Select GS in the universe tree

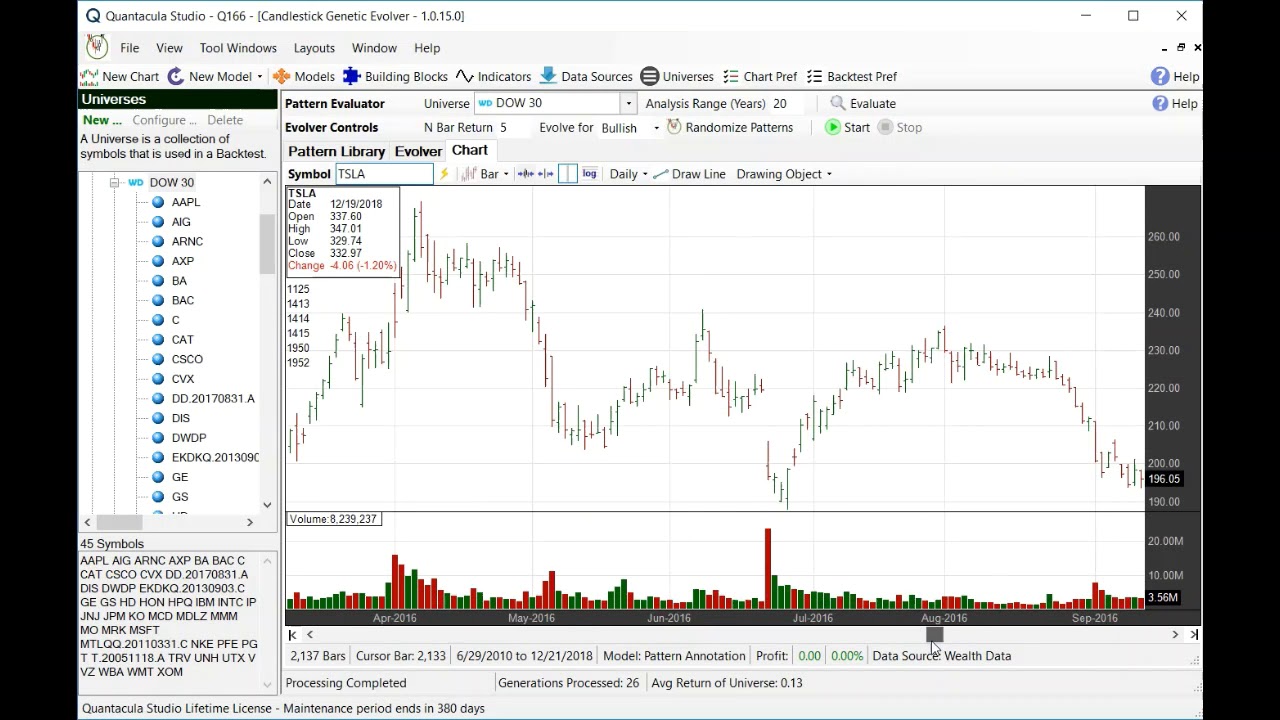180,497
